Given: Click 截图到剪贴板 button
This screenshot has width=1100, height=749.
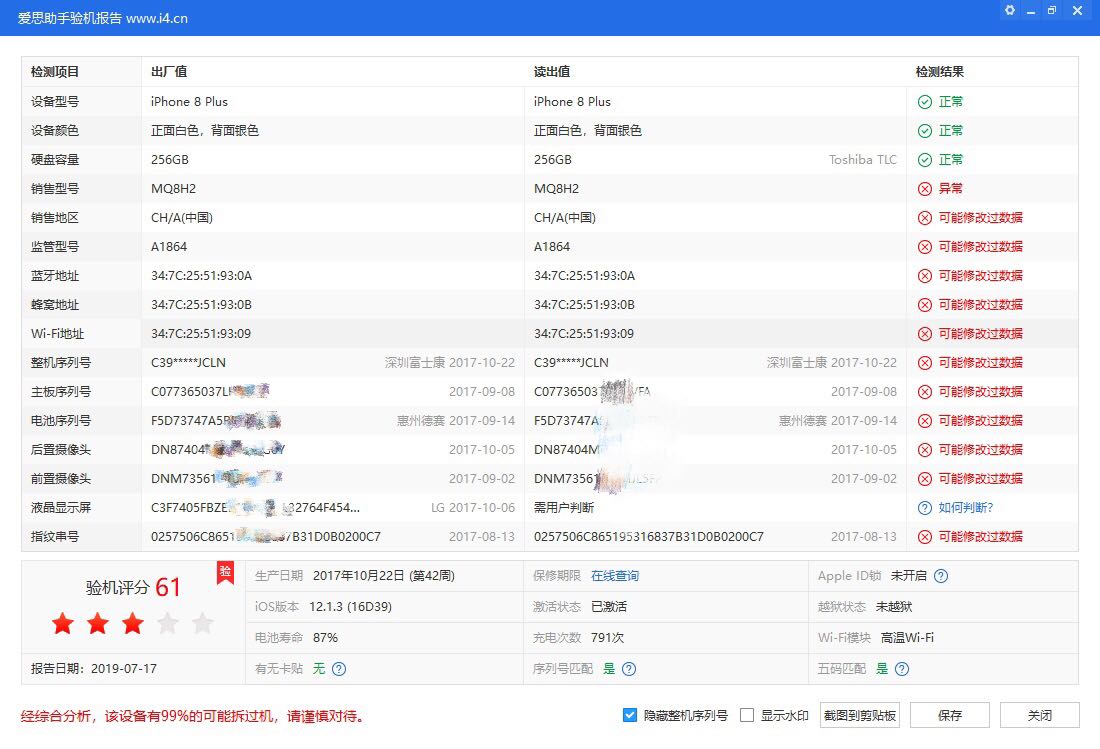Looking at the screenshot, I should [x=860, y=715].
